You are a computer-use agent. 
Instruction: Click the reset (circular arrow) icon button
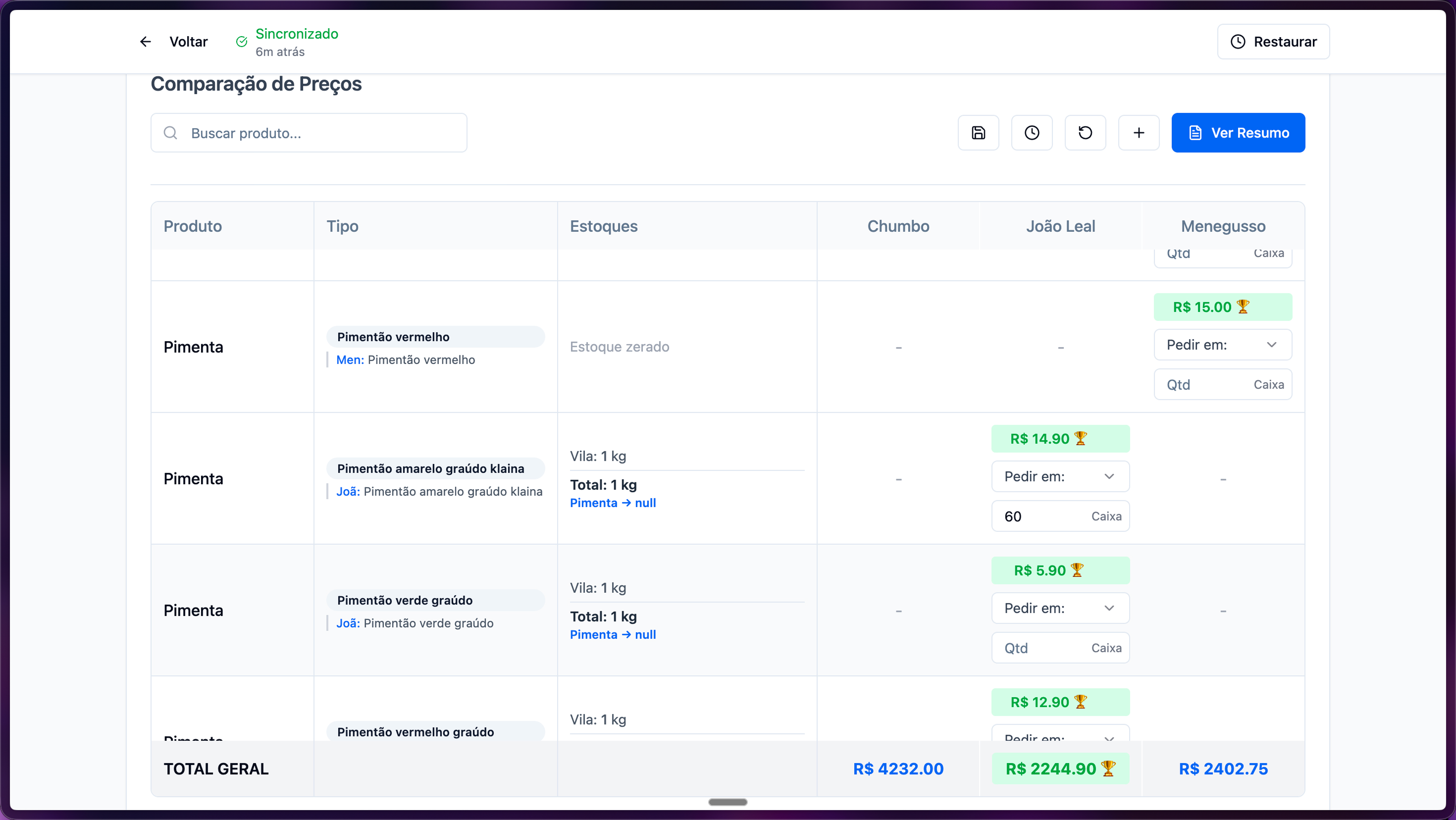tap(1085, 133)
